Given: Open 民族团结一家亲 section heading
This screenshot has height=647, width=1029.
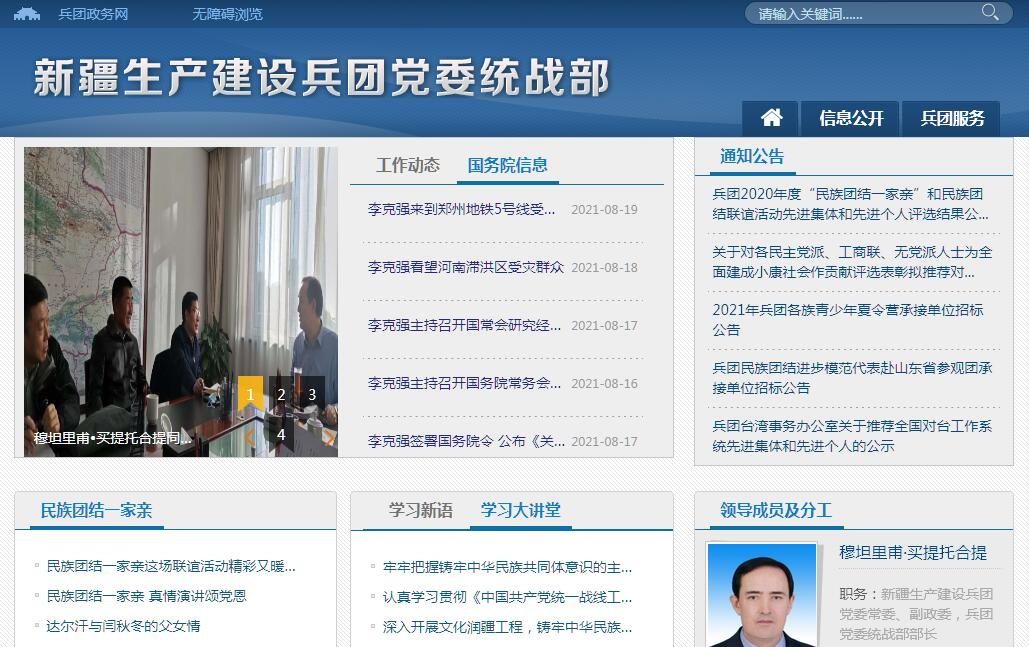Looking at the screenshot, I should coord(96,510).
